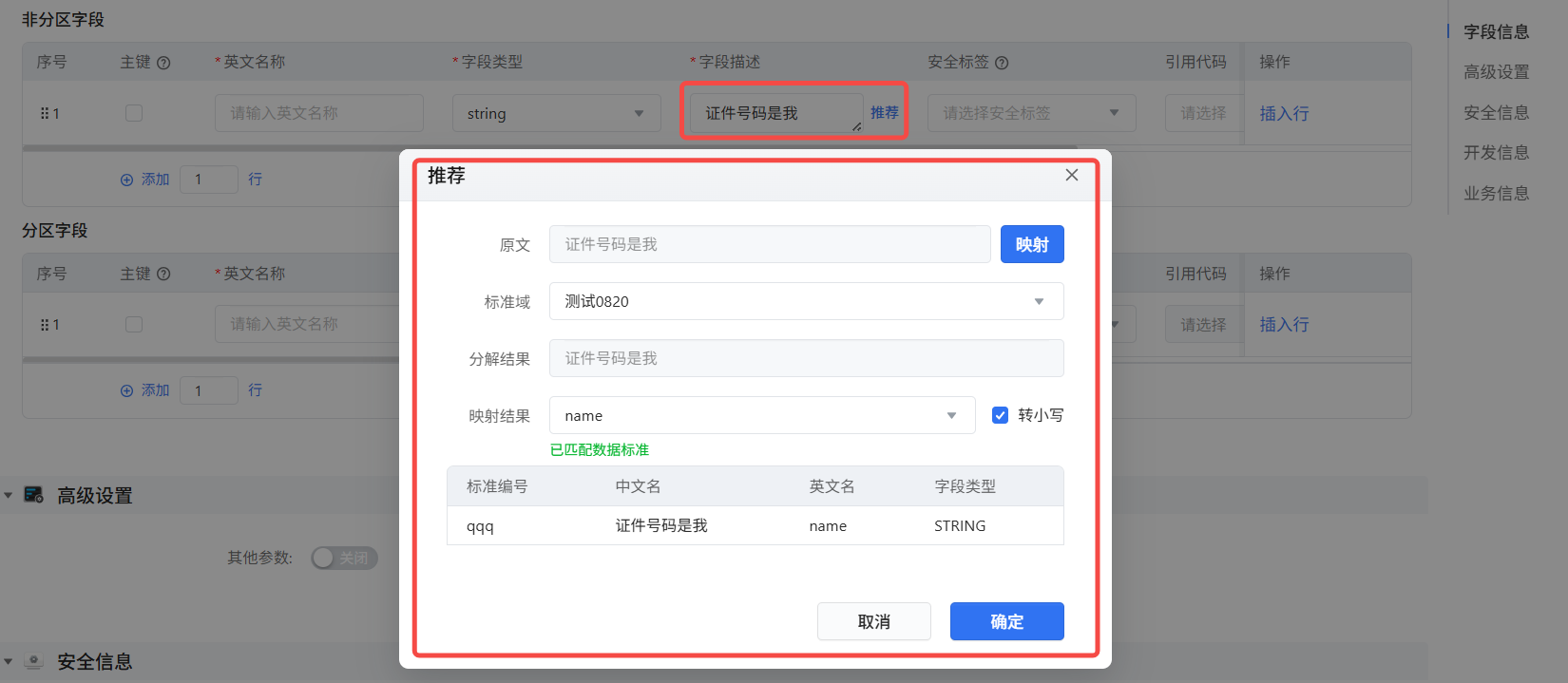The image size is (1568, 683).
Task: Click 英文名称 input in 非分区字段 row
Action: pyautogui.click(x=319, y=113)
